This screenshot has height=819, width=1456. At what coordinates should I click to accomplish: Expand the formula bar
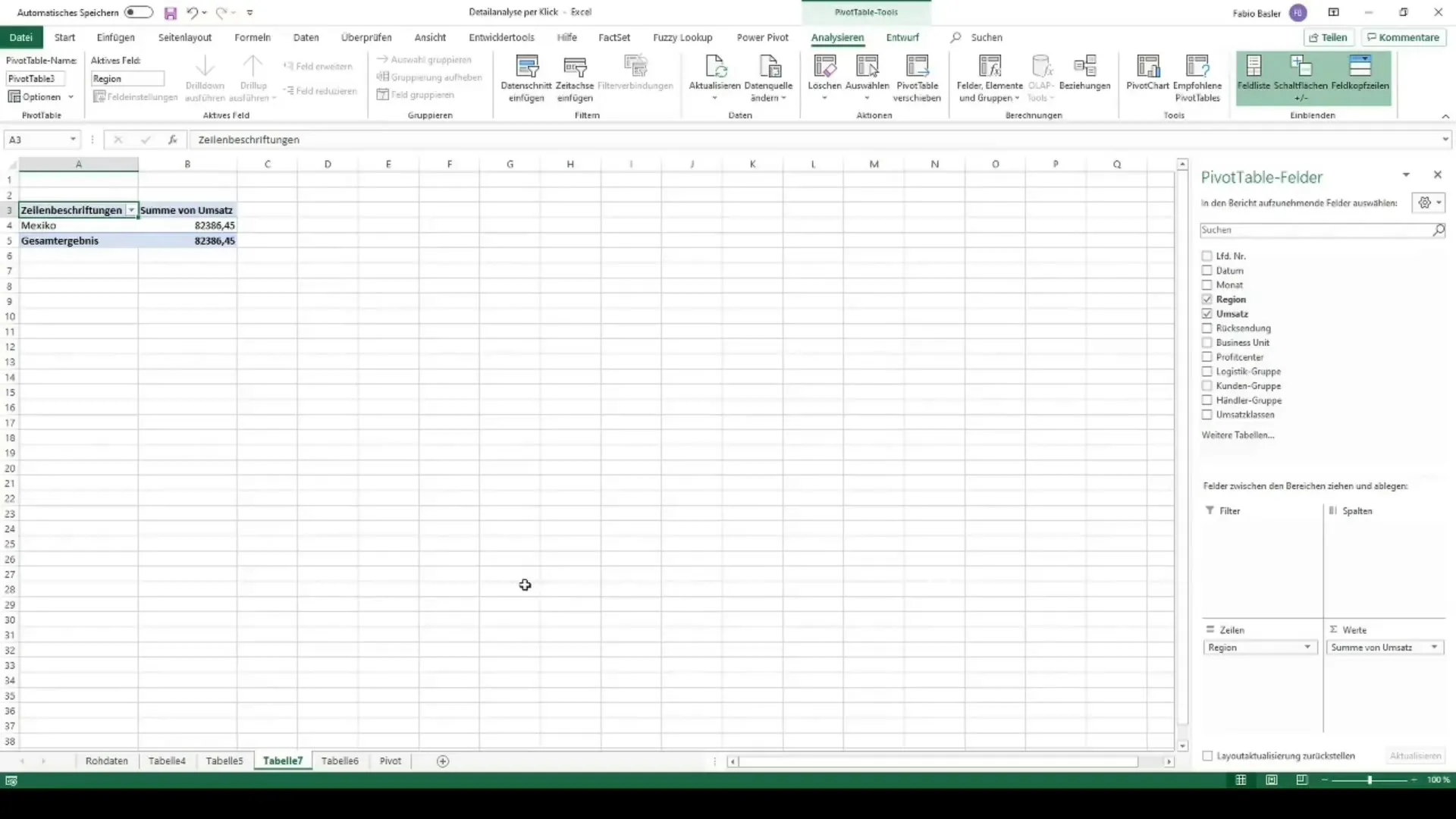[x=1445, y=140]
